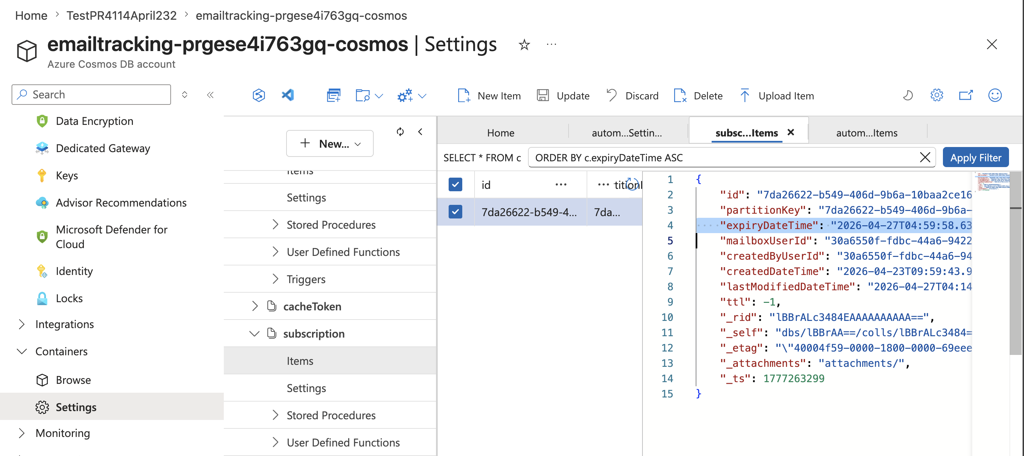Toggle the select-all header checkbox
The image size is (1024, 456).
click(x=455, y=185)
